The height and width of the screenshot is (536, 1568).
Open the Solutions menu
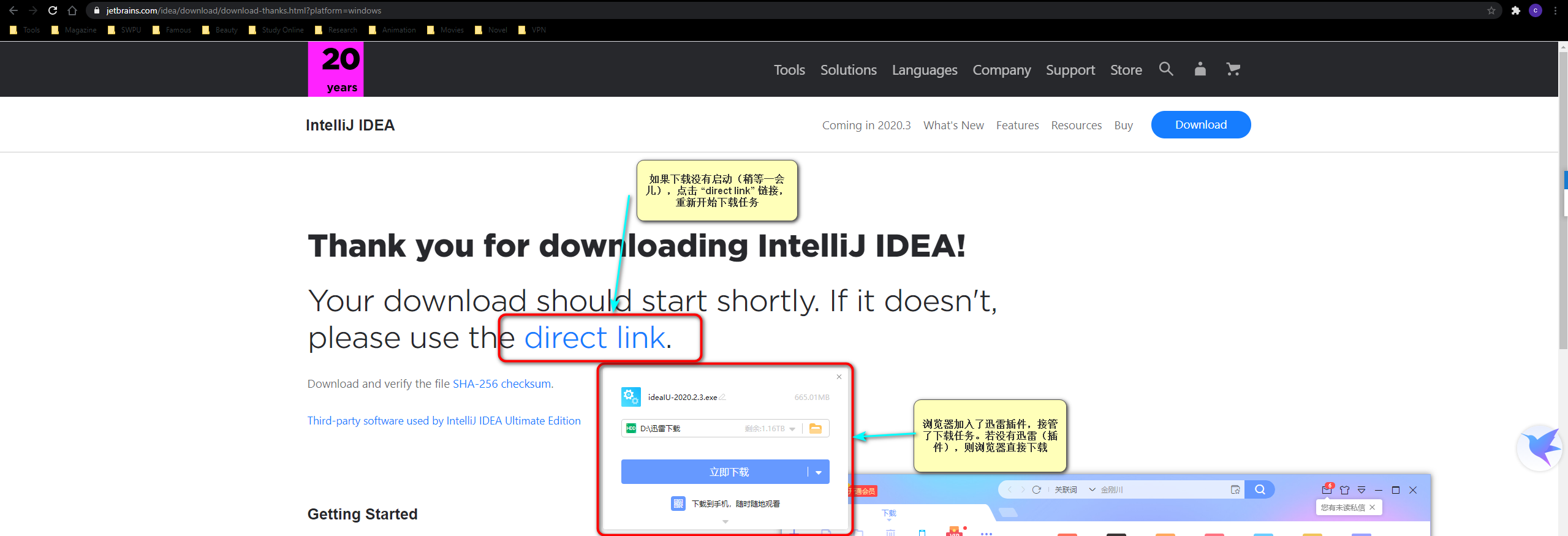coord(849,70)
